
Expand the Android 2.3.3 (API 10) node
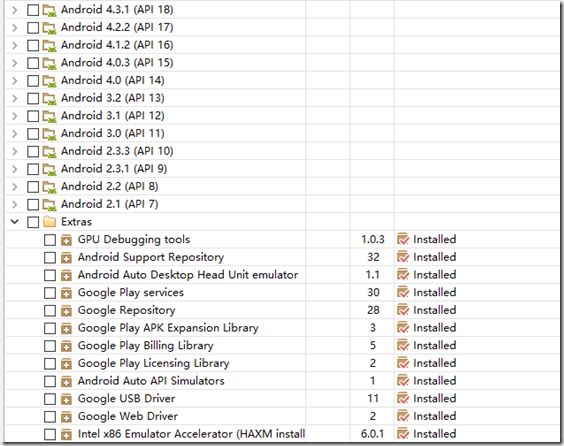pyautogui.click(x=14, y=151)
